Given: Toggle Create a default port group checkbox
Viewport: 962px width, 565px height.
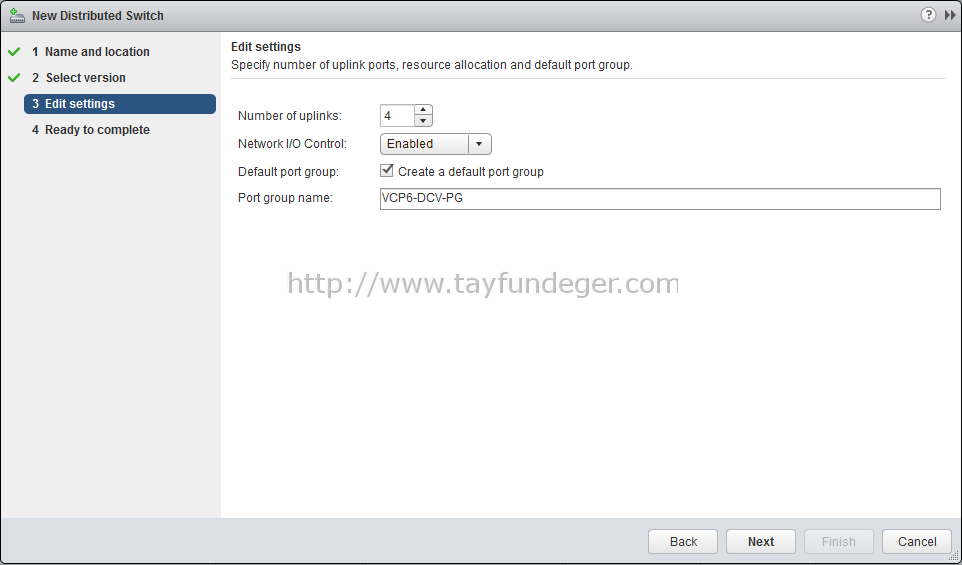Looking at the screenshot, I should 387,171.
